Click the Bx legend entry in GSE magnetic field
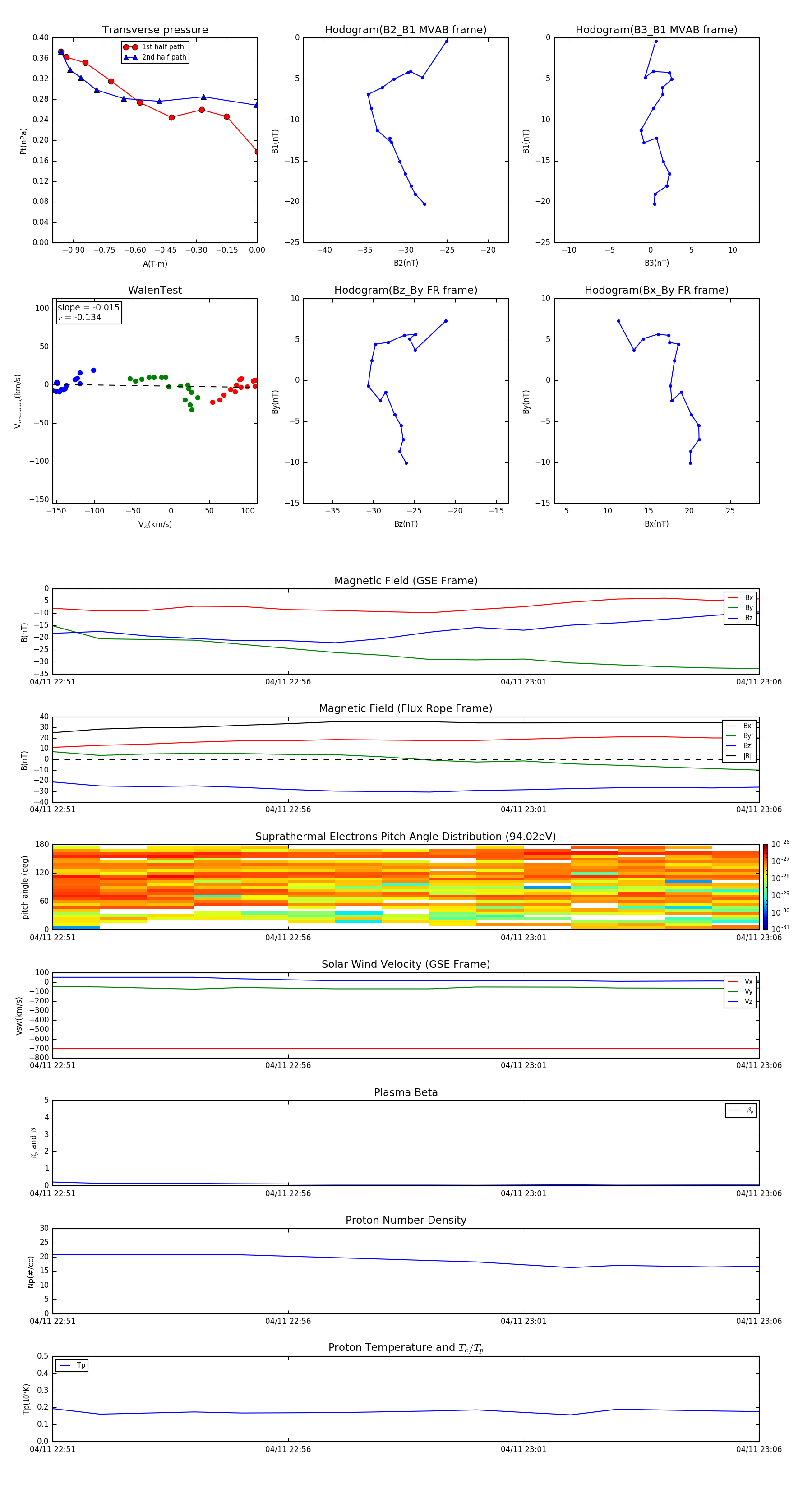Image resolution: width=812 pixels, height=1489 pixels. 740,598
